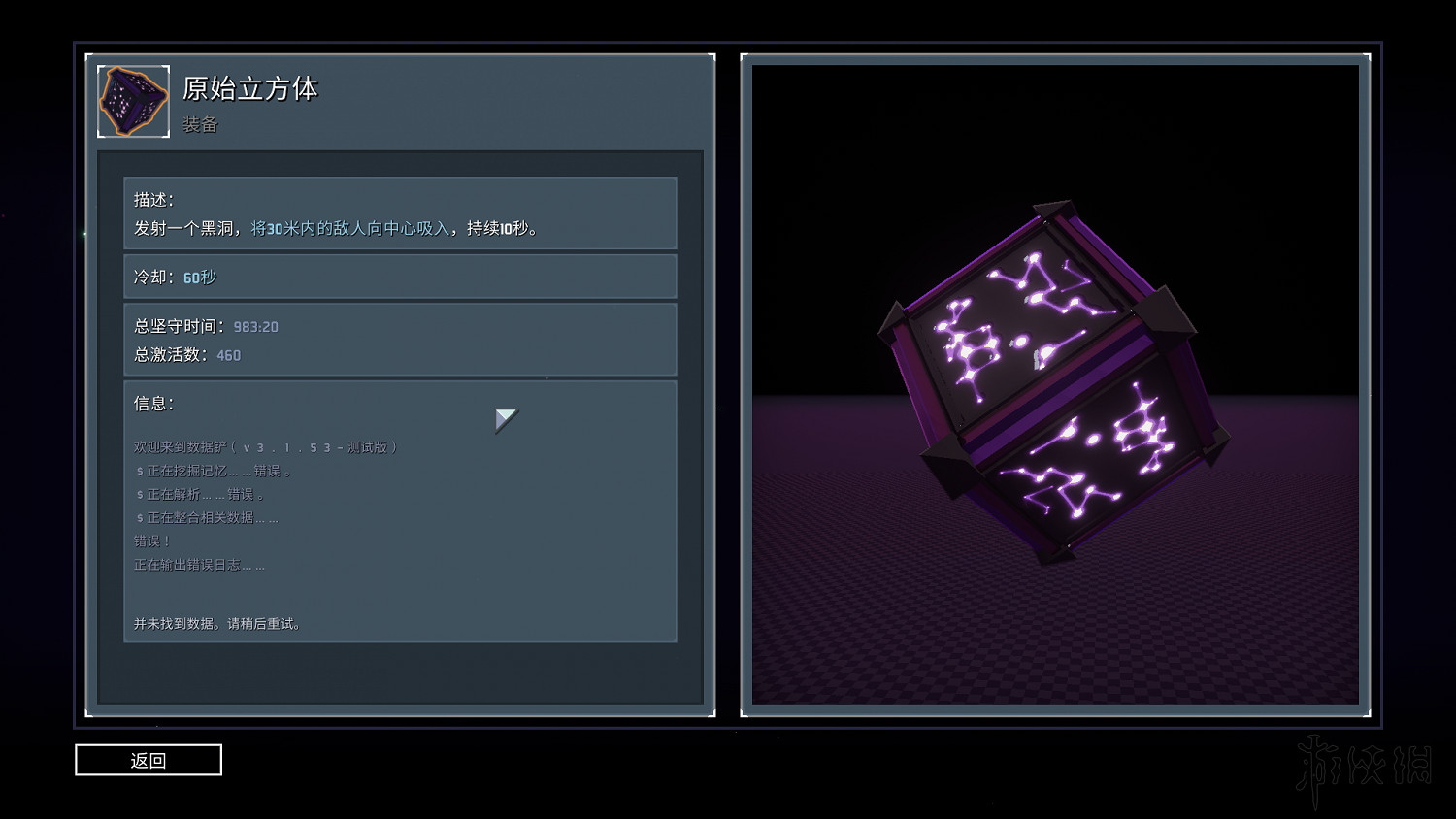Click the glowing purple cube 3D model
This screenshot has height=819, width=1456.
pyautogui.click(x=1054, y=383)
